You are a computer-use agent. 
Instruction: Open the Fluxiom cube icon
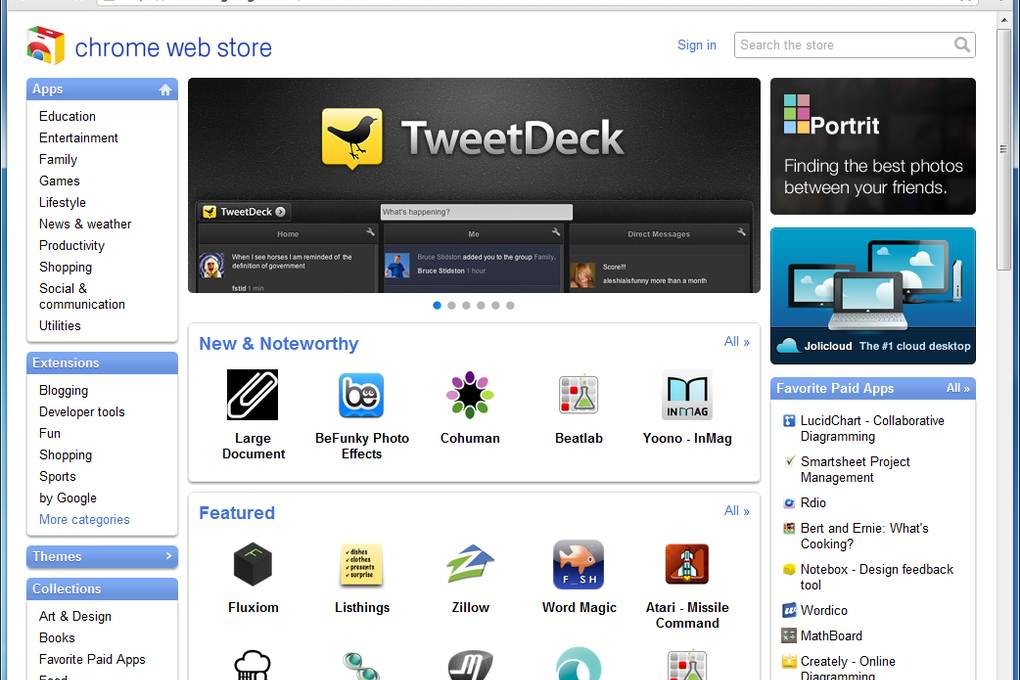coord(252,564)
